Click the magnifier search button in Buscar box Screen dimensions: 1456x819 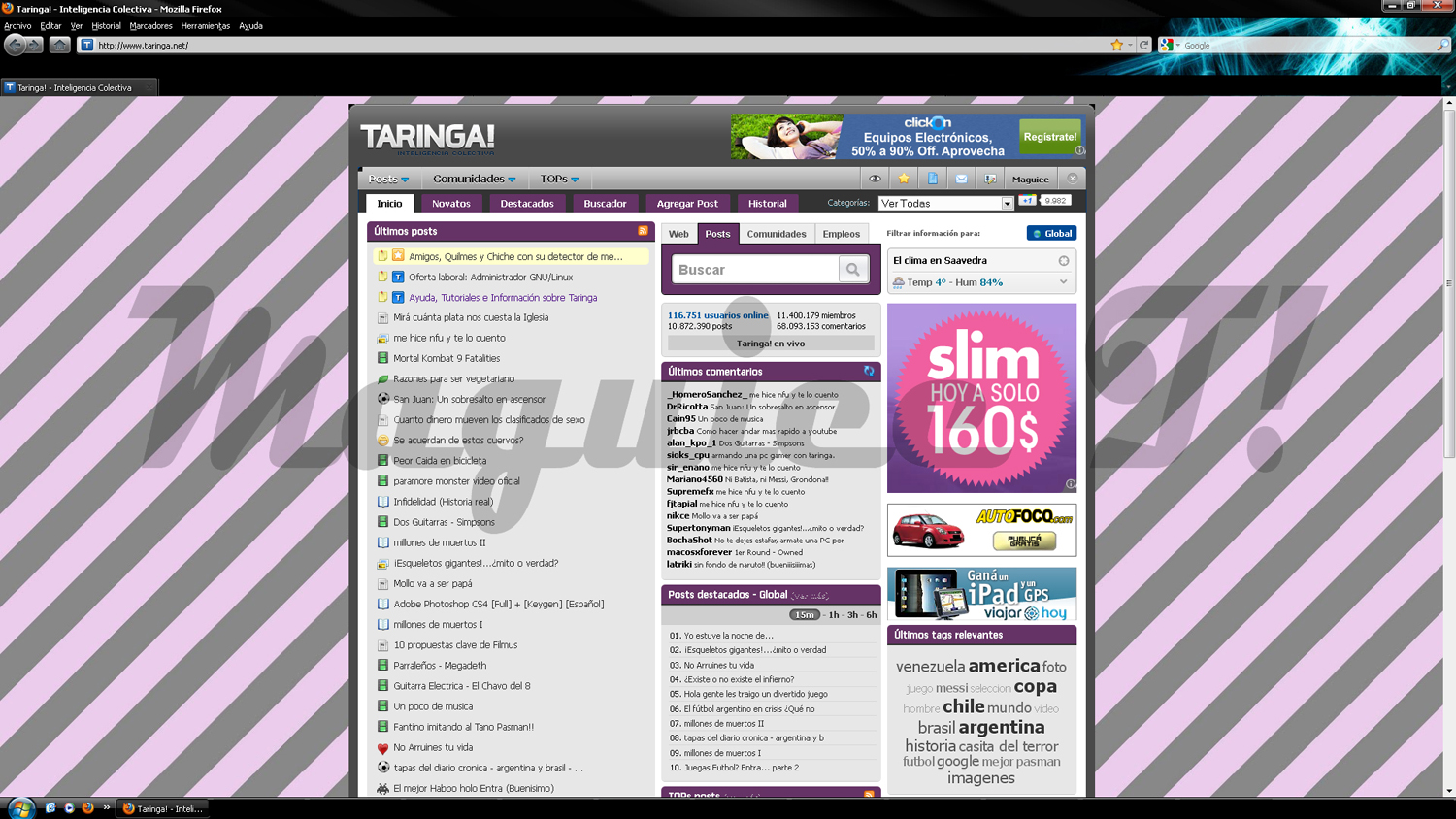(853, 269)
